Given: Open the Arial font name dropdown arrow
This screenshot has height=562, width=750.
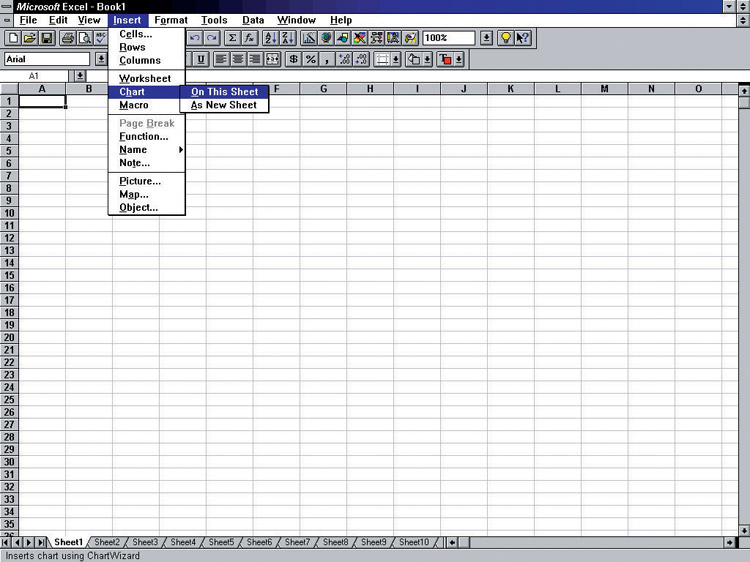Looking at the screenshot, I should point(101,59).
